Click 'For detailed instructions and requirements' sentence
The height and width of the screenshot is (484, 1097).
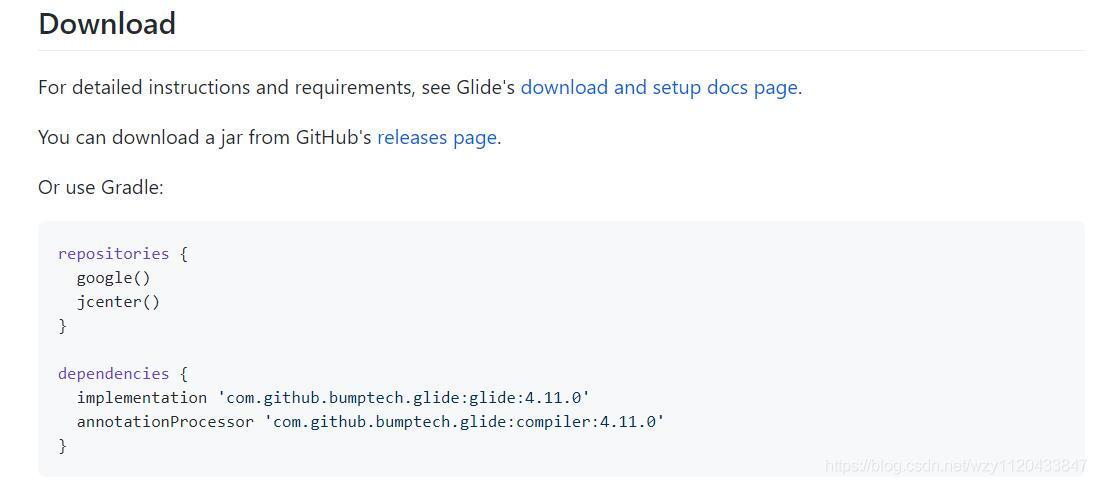pos(420,87)
